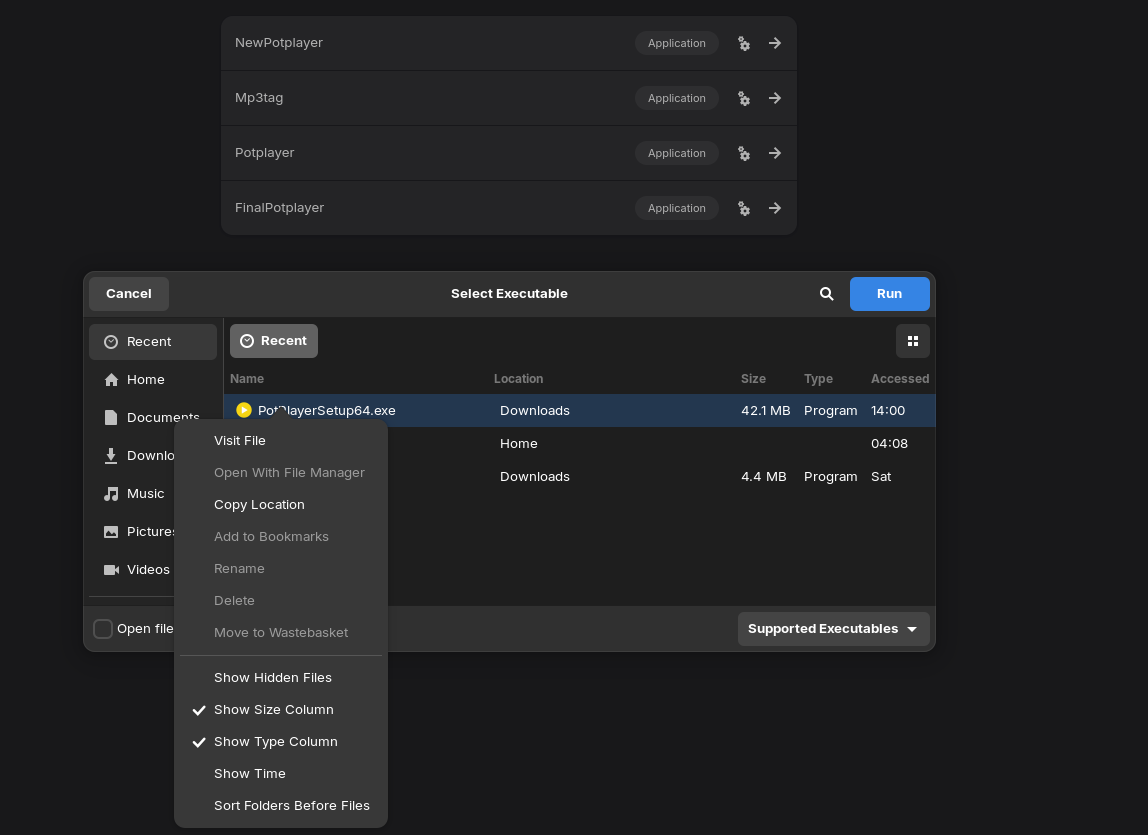Enable Show Time option
The image size is (1148, 835).
pos(280,773)
